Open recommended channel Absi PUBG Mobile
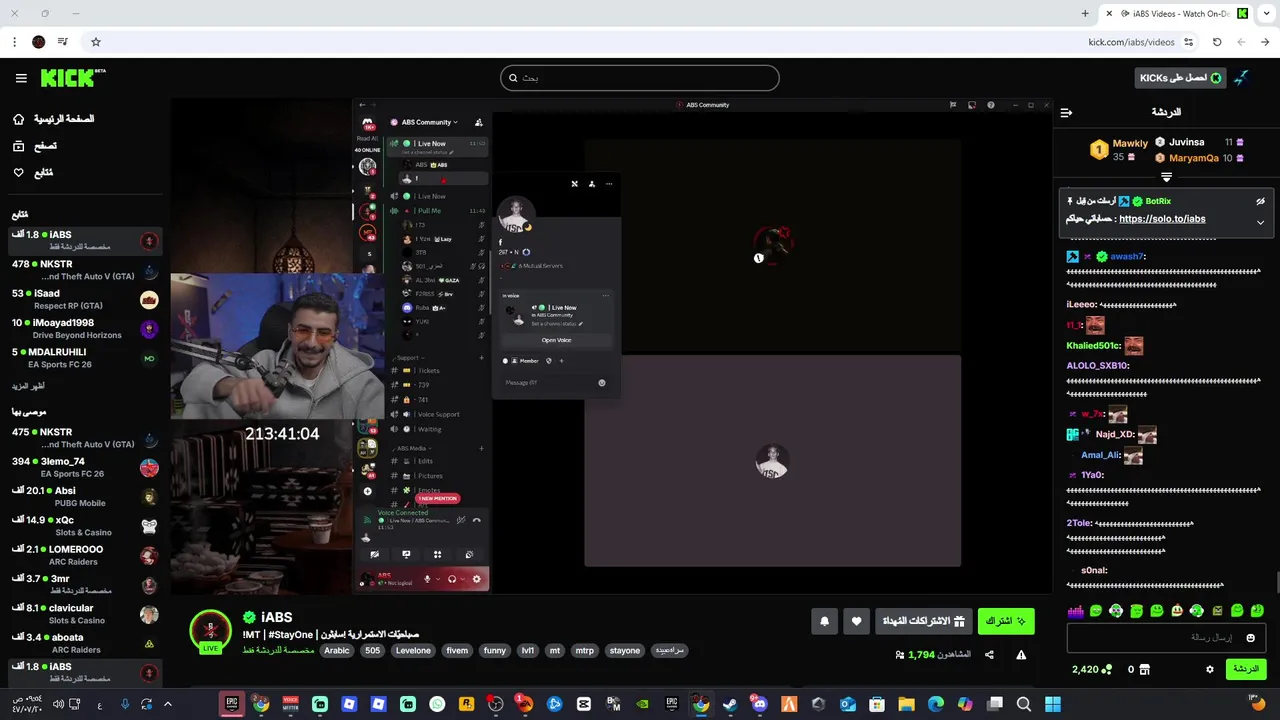 (x=85, y=496)
